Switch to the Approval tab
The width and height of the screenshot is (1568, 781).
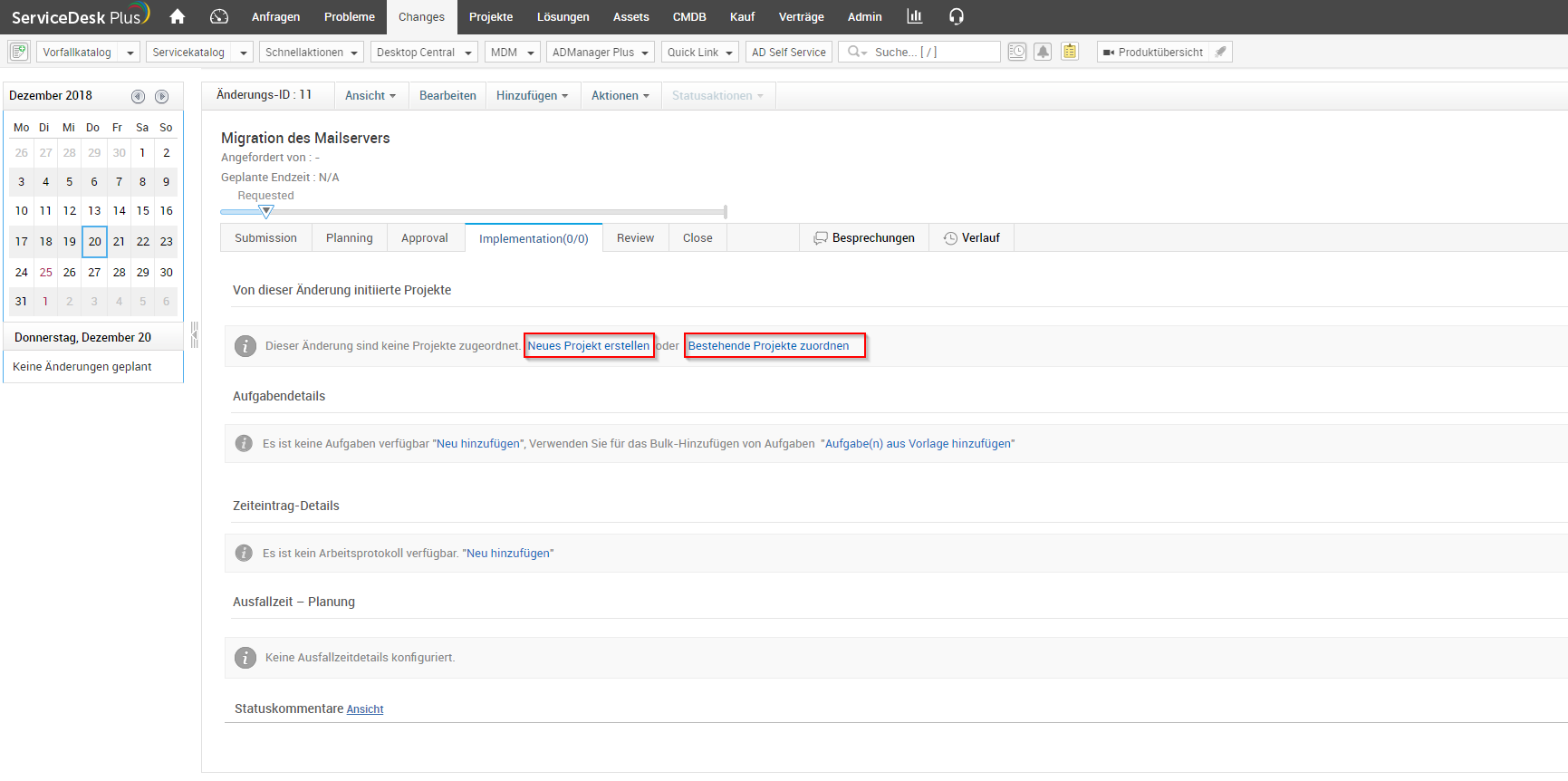tap(425, 237)
